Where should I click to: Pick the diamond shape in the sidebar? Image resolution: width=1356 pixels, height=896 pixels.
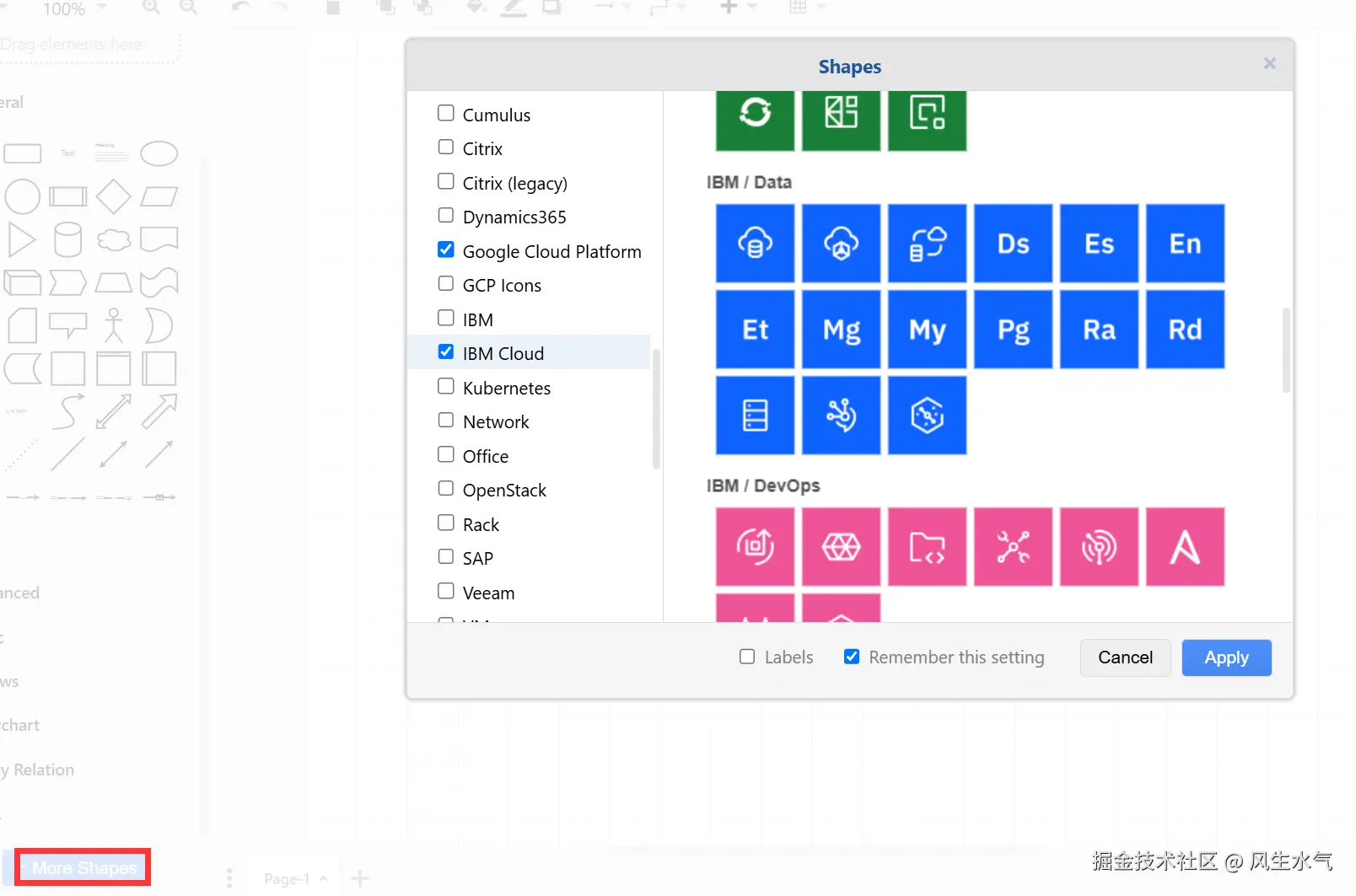click(113, 196)
